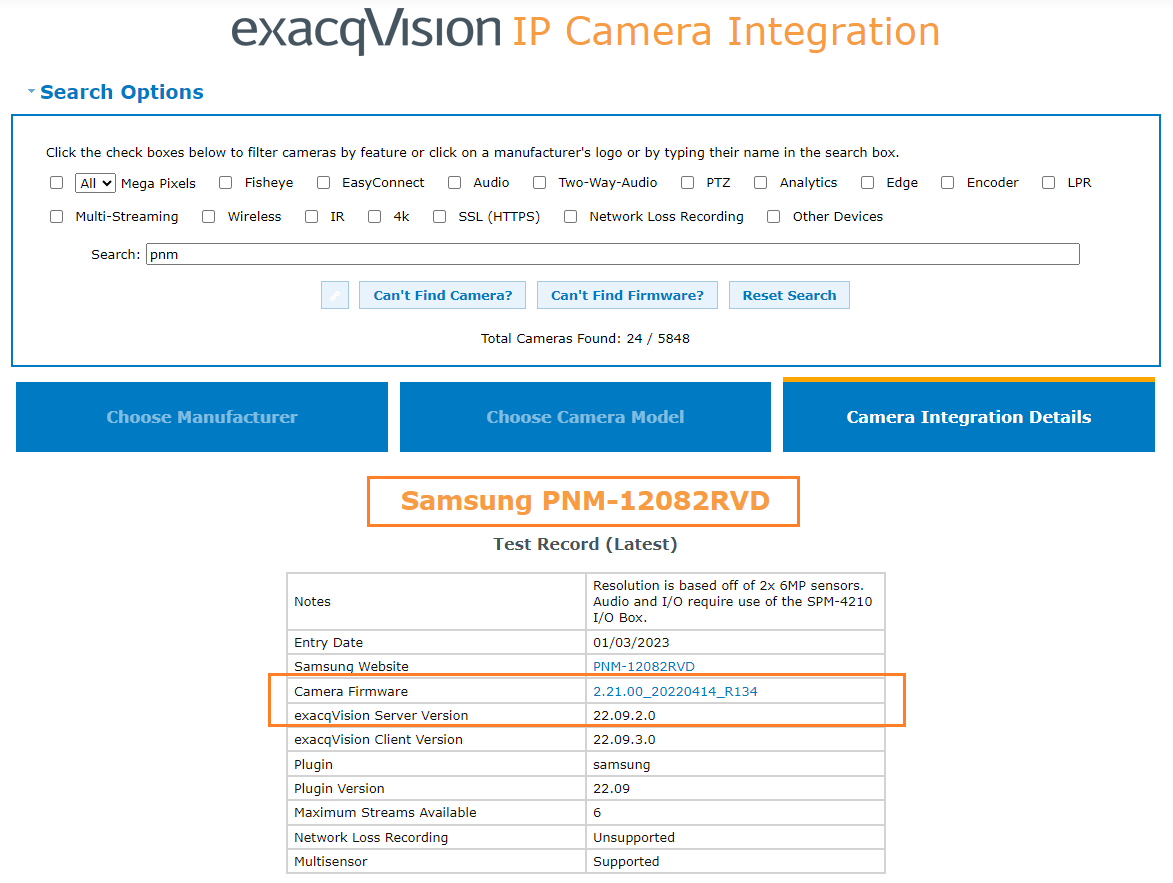Viewport: 1173px width, 883px height.
Task: Toggle the 4k checkbox
Action: point(375,216)
